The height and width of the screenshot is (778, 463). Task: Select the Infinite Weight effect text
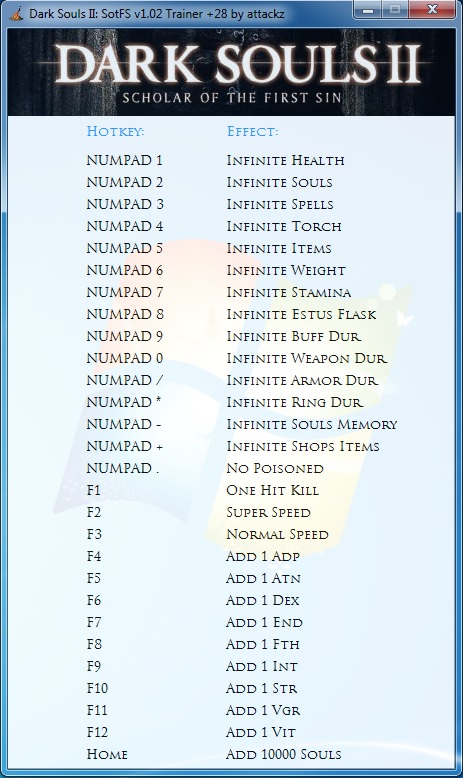click(x=286, y=270)
